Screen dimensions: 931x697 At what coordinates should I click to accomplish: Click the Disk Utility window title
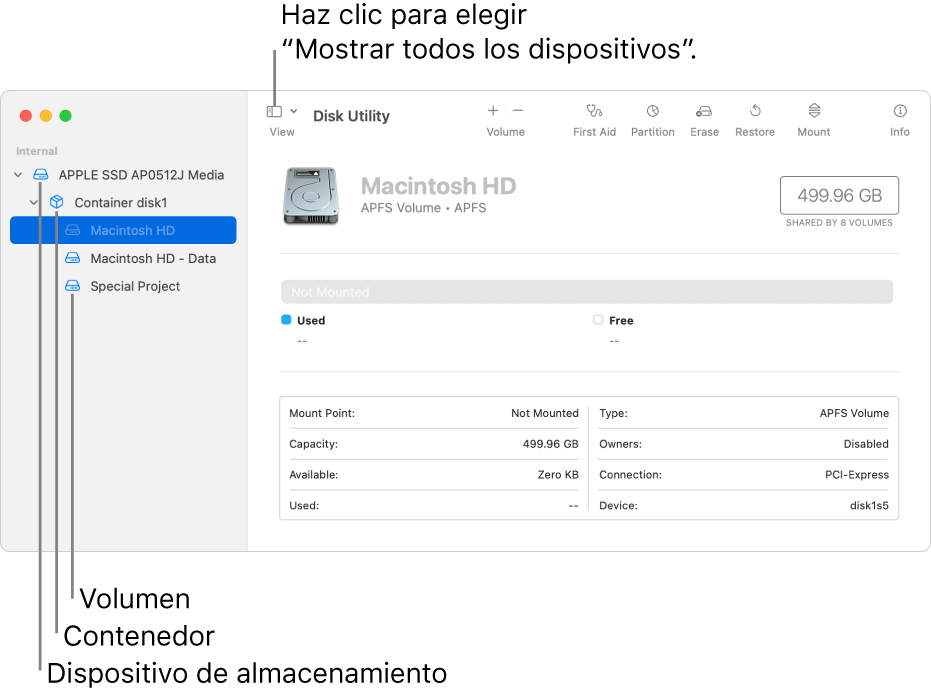[352, 116]
